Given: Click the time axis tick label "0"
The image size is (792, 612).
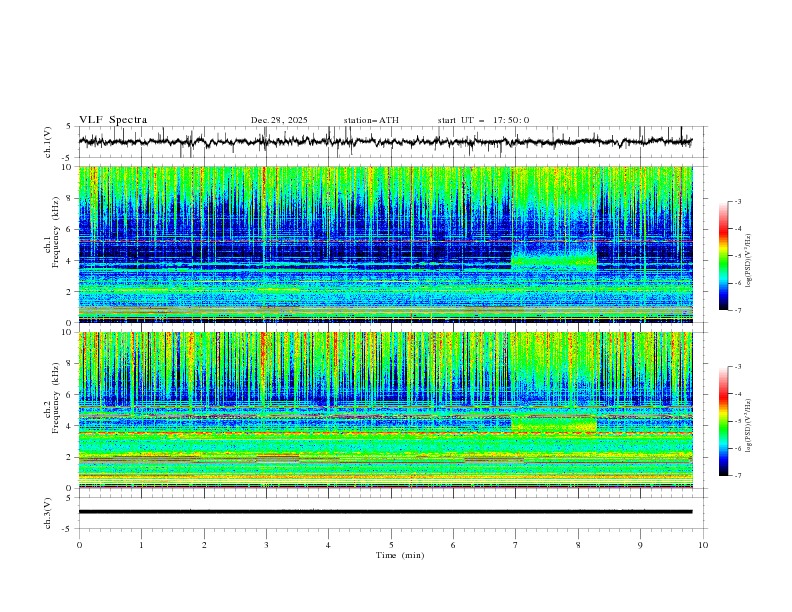Looking at the screenshot, I should pyautogui.click(x=79, y=545).
